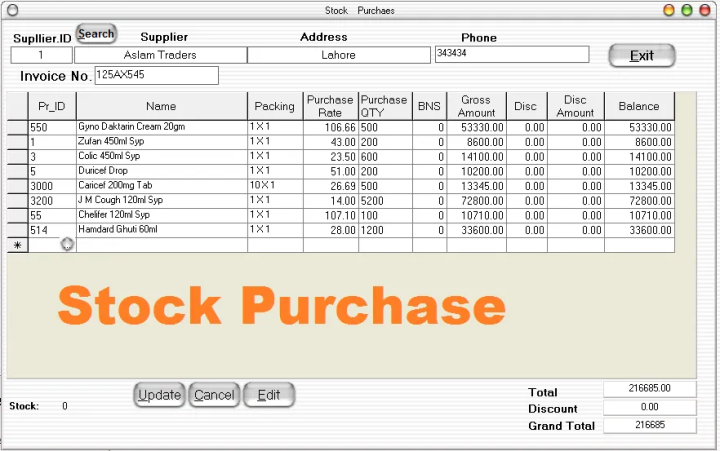Click the Gyno Daktarin Cream 20gm cell
Image resolution: width=720 pixels, height=451 pixels.
tap(162, 127)
